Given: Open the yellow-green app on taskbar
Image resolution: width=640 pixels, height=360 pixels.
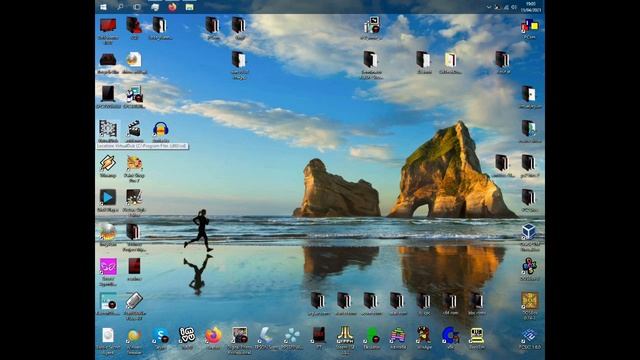Looking at the screenshot, I should click(x=189, y=7).
